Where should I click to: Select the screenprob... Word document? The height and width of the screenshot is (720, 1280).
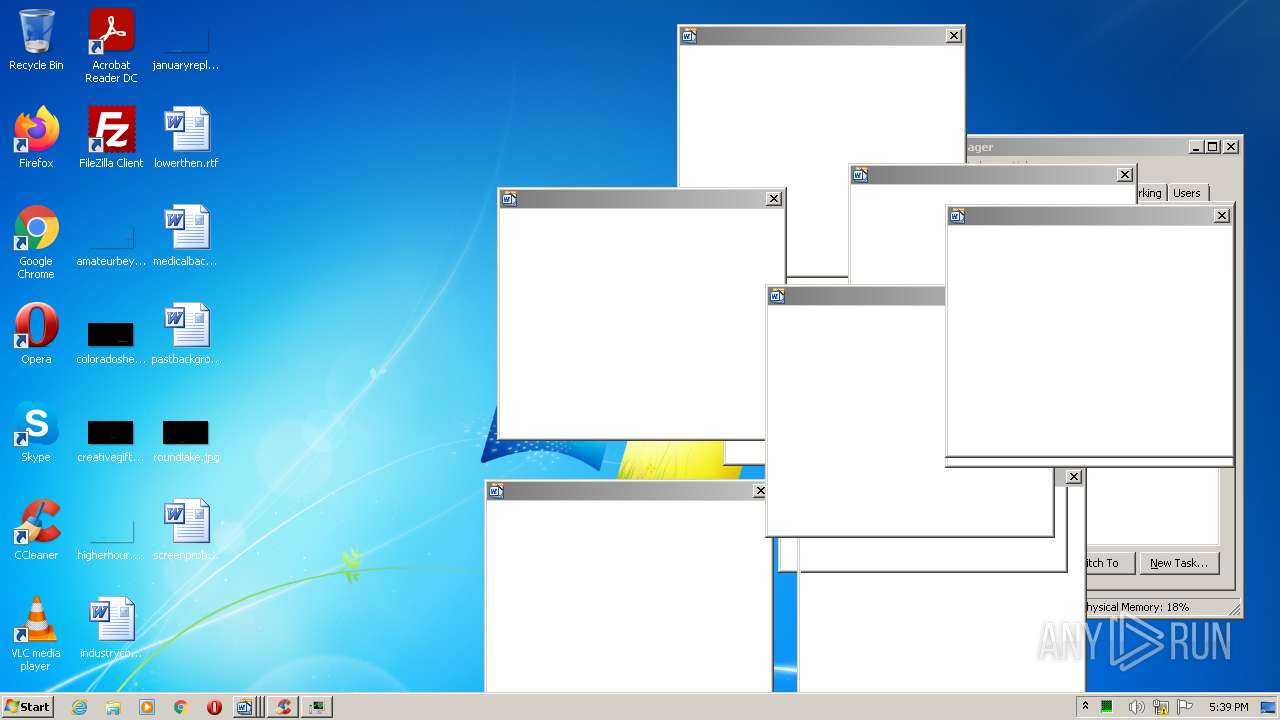point(186,530)
